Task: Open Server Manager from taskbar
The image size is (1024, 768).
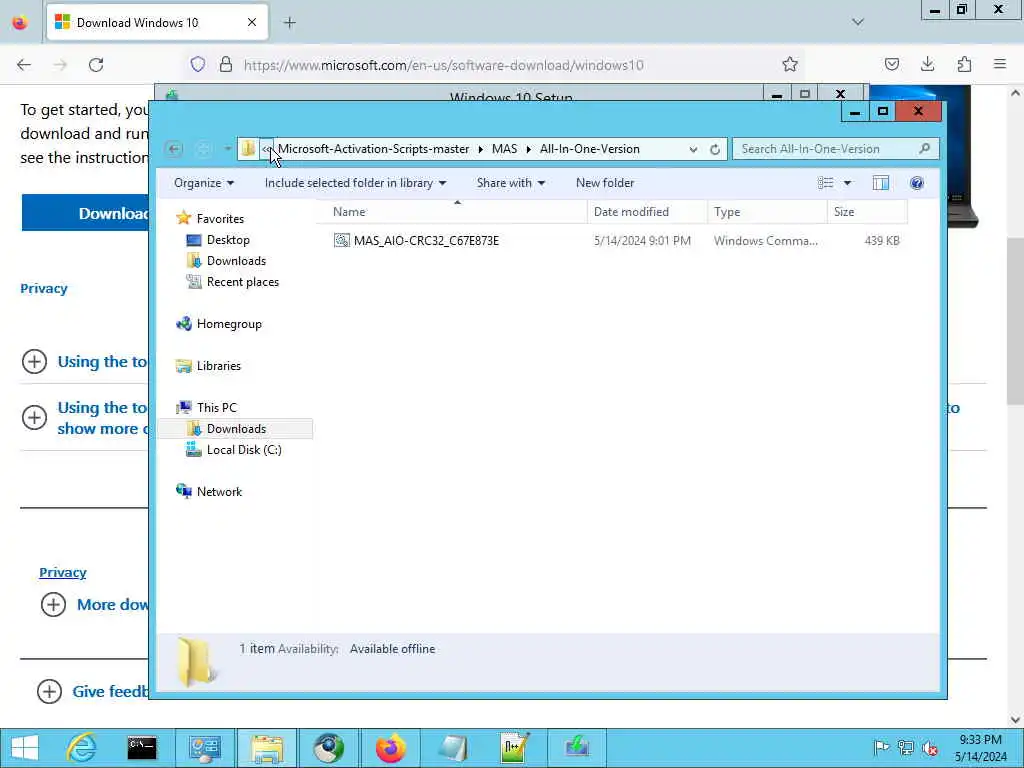Action: tap(204, 748)
